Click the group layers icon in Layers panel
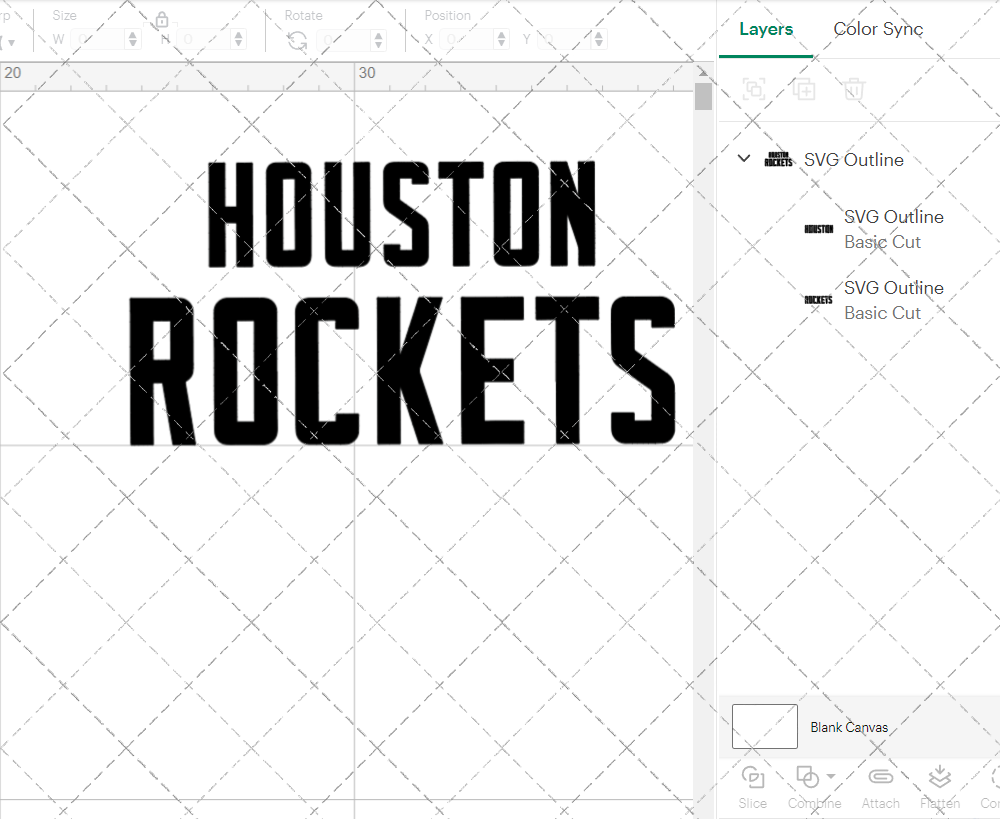Image resolution: width=1000 pixels, height=819 pixels. click(753, 89)
